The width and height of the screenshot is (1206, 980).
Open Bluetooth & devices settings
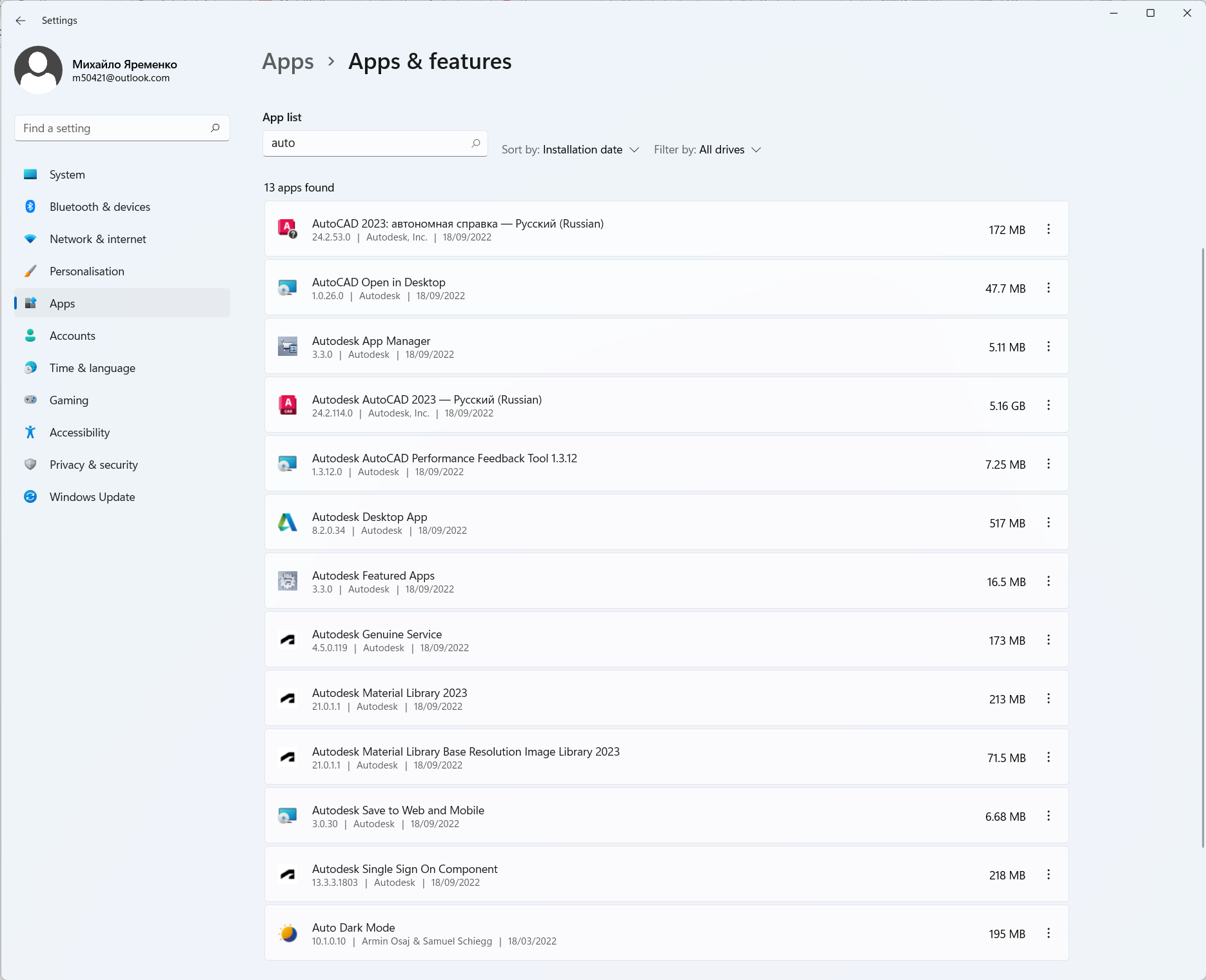pyautogui.click(x=122, y=207)
